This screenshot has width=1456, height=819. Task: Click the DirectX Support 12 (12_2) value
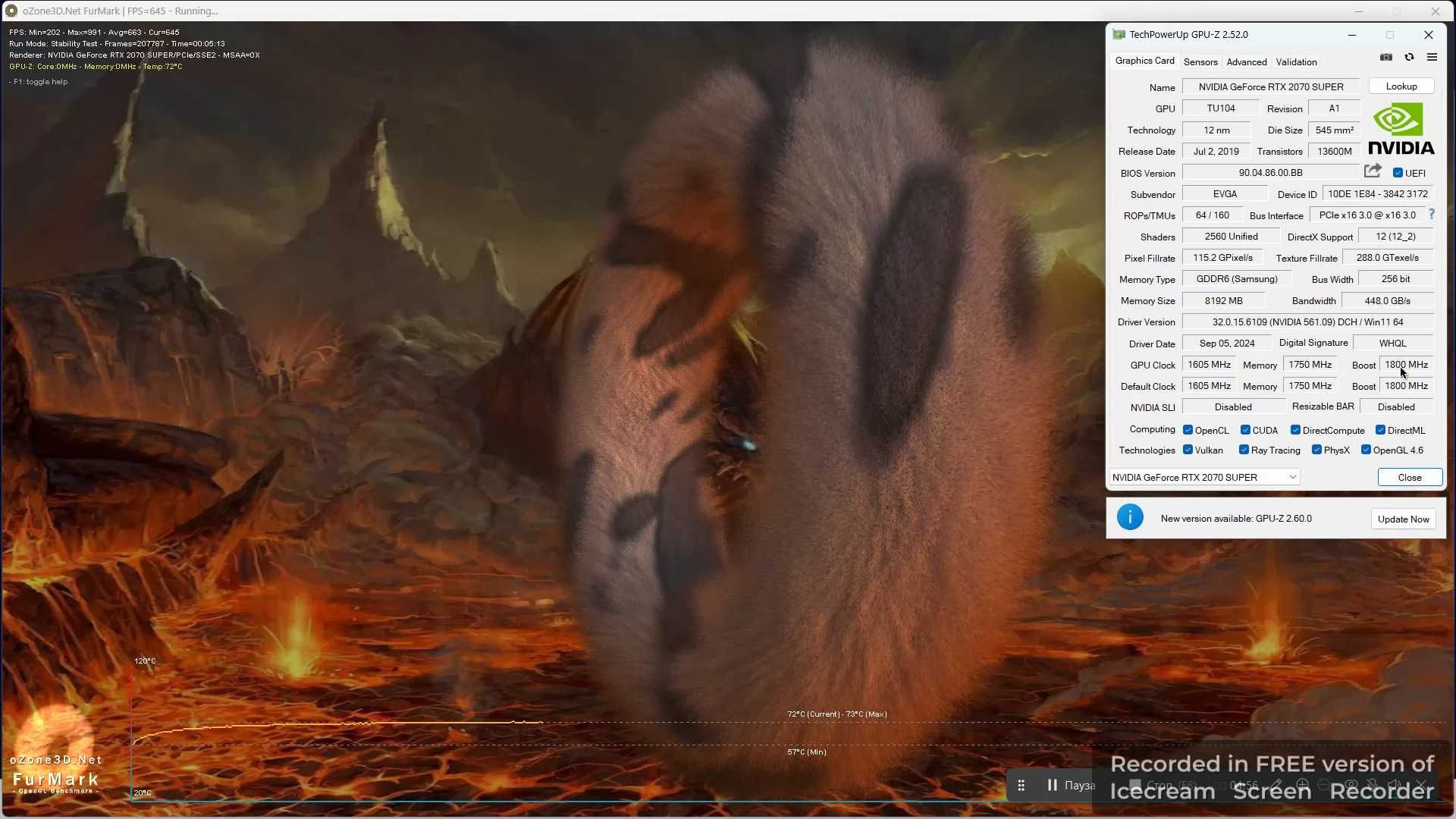[1395, 237]
